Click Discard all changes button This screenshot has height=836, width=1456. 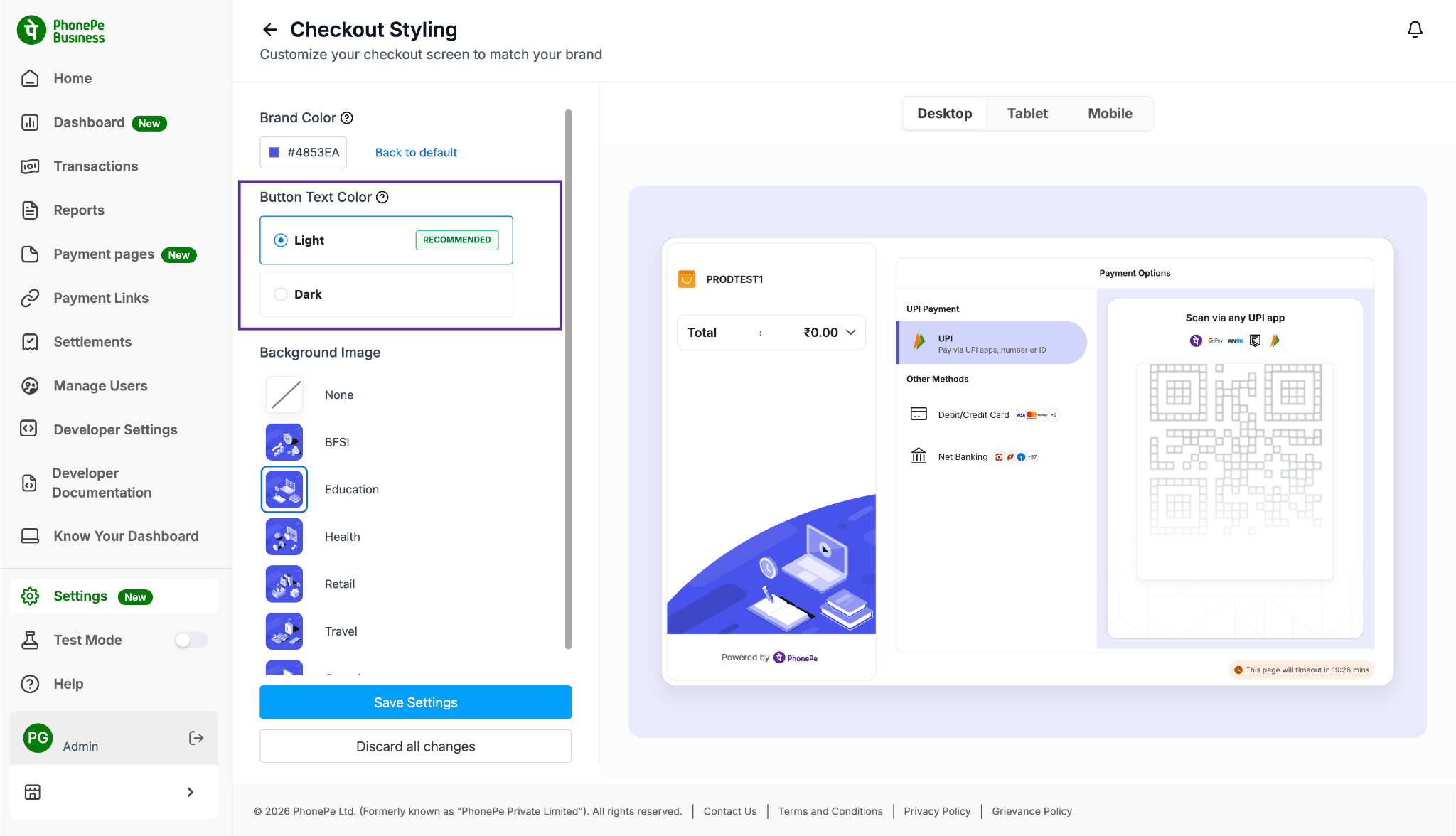(x=415, y=746)
